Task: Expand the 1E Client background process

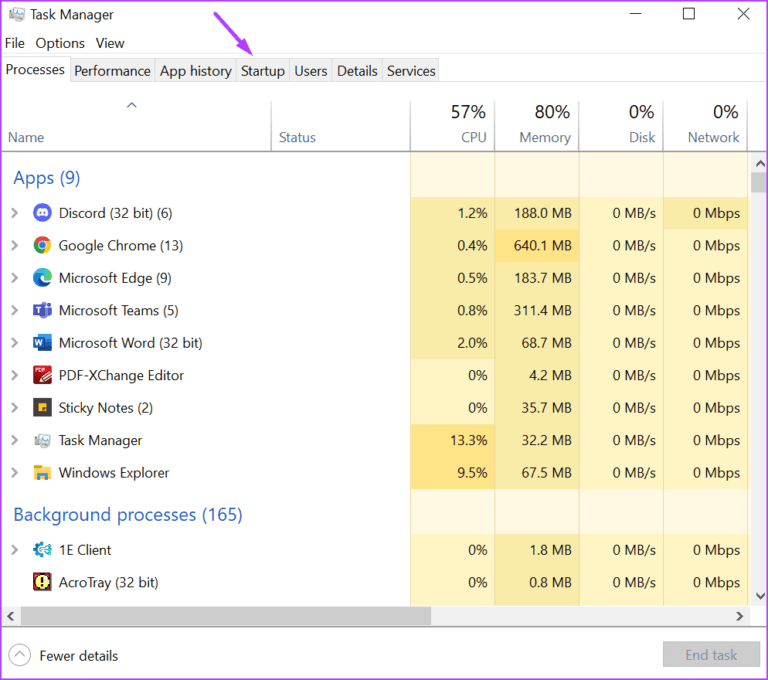Action: pos(15,550)
